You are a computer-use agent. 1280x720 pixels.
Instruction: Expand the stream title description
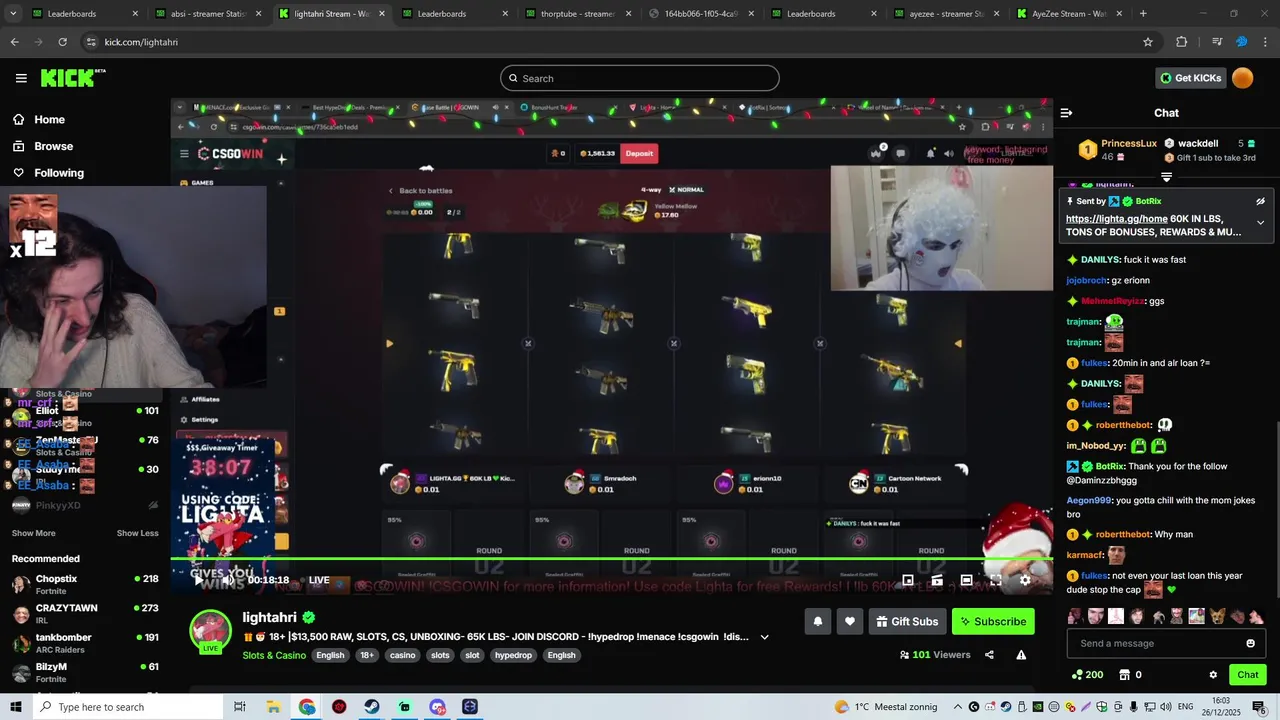click(x=765, y=637)
